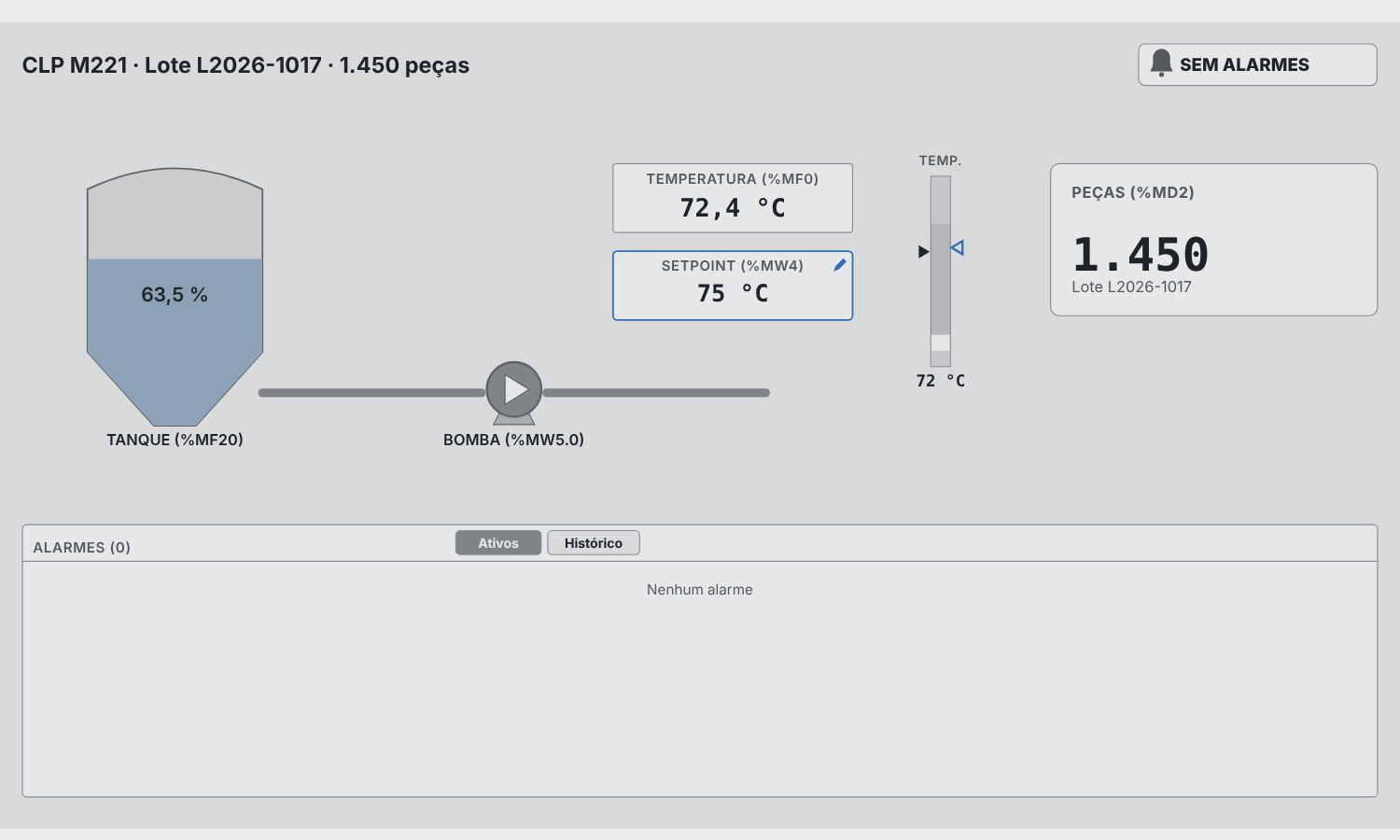Click the ALARMES (0) panel heading

coord(82,548)
